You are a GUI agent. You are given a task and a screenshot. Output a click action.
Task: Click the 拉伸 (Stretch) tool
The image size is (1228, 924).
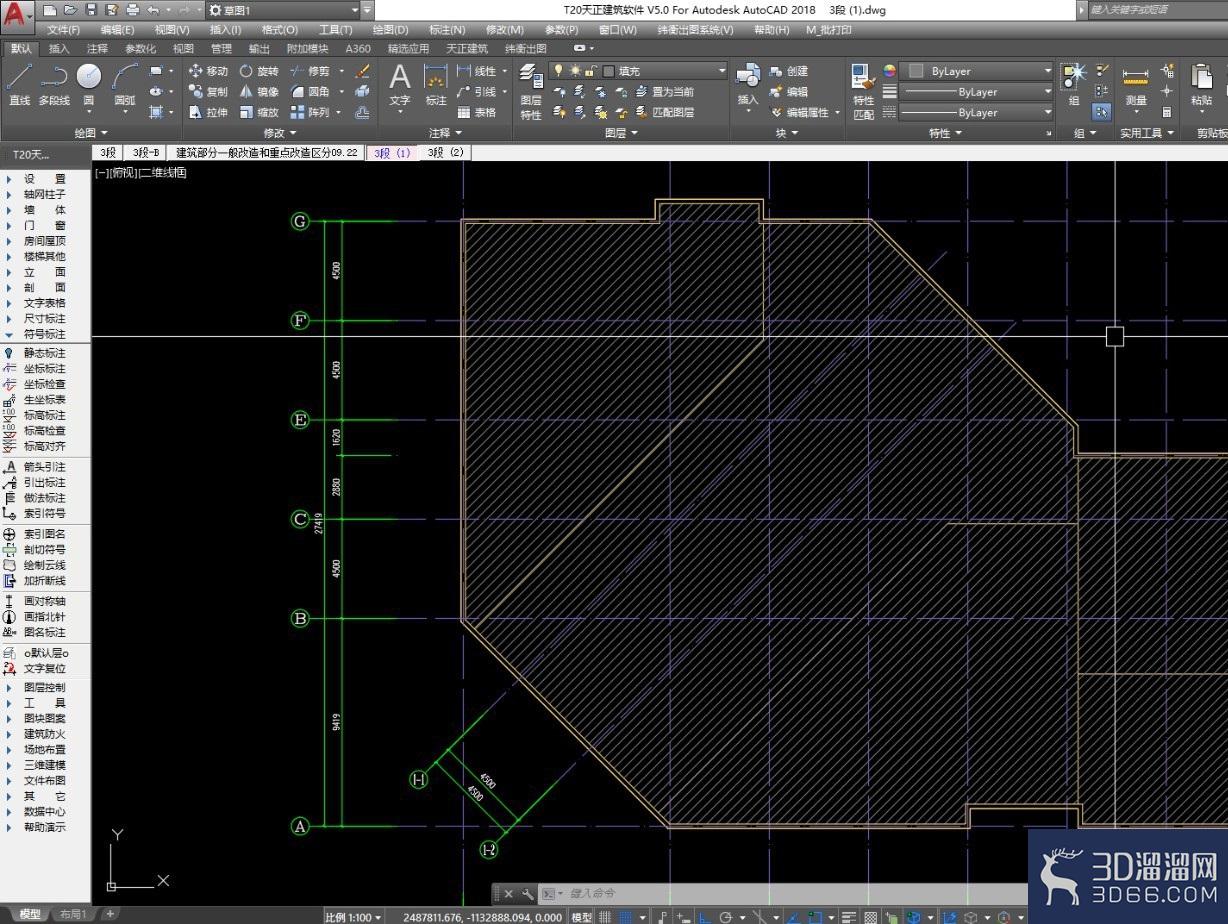click(208, 113)
